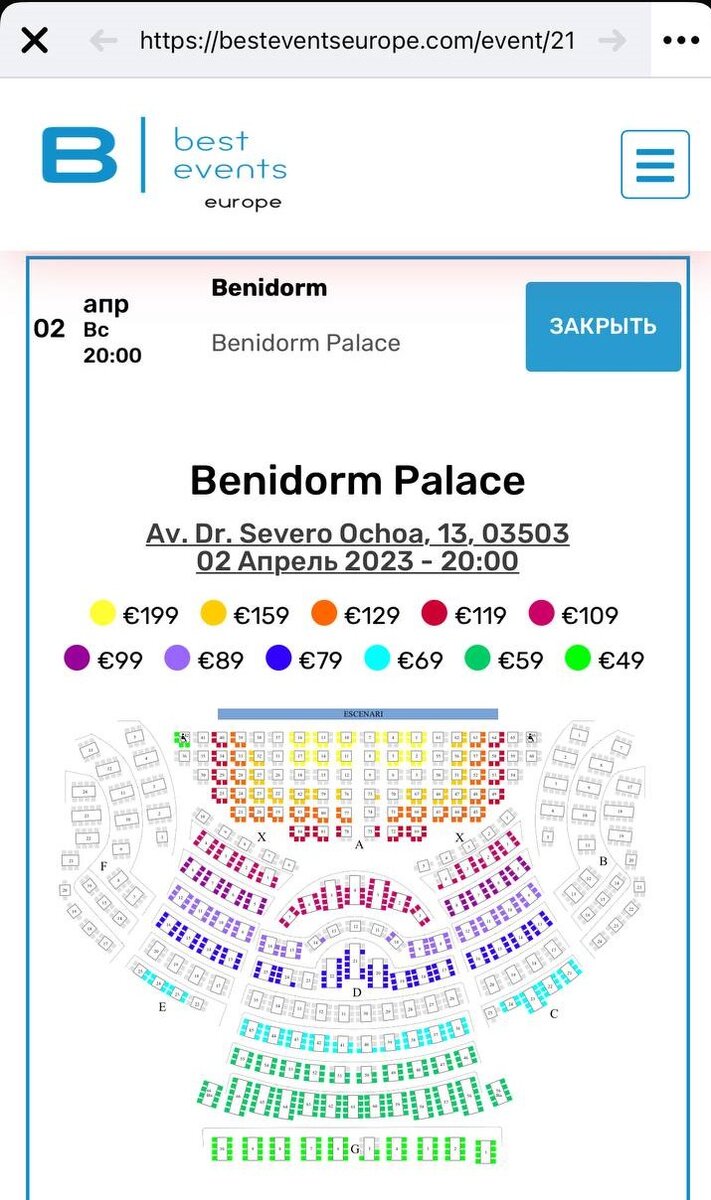The width and height of the screenshot is (711, 1200).
Task: Select the yellow €199 price swatch
Action: coord(102,614)
